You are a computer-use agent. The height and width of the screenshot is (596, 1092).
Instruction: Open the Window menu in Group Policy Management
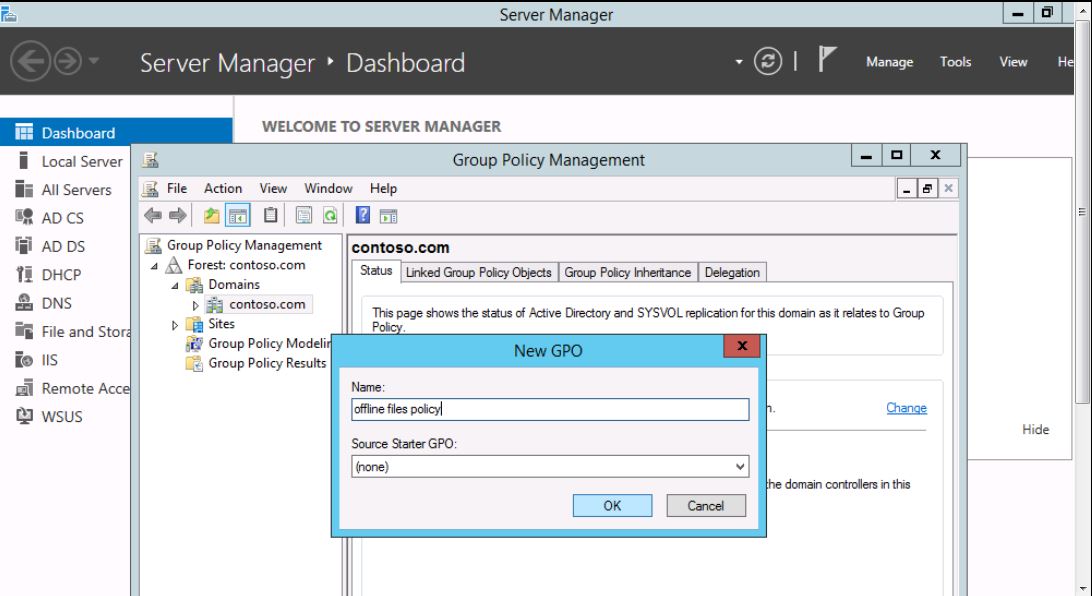pyautogui.click(x=328, y=188)
